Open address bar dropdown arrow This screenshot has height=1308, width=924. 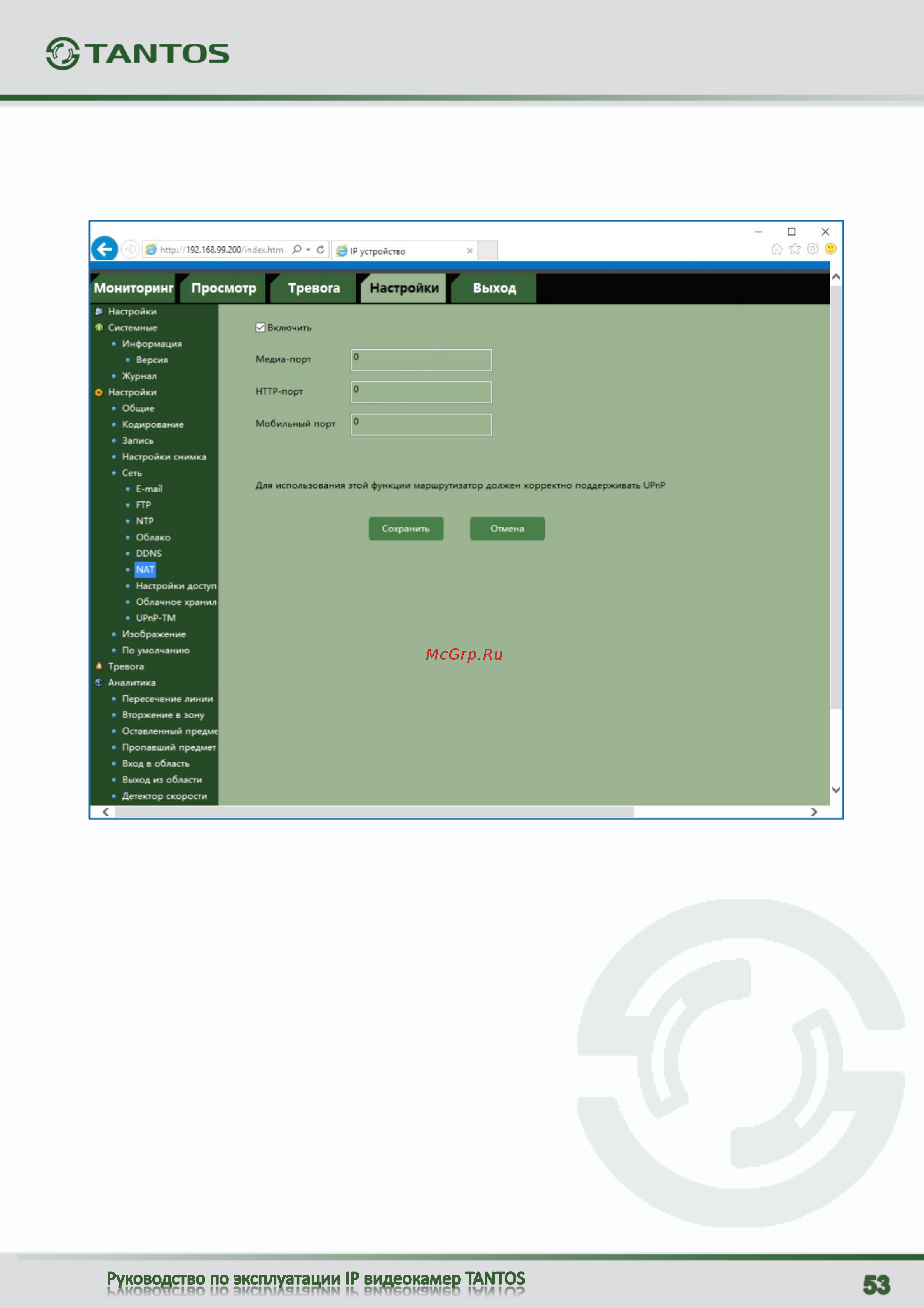click(308, 250)
